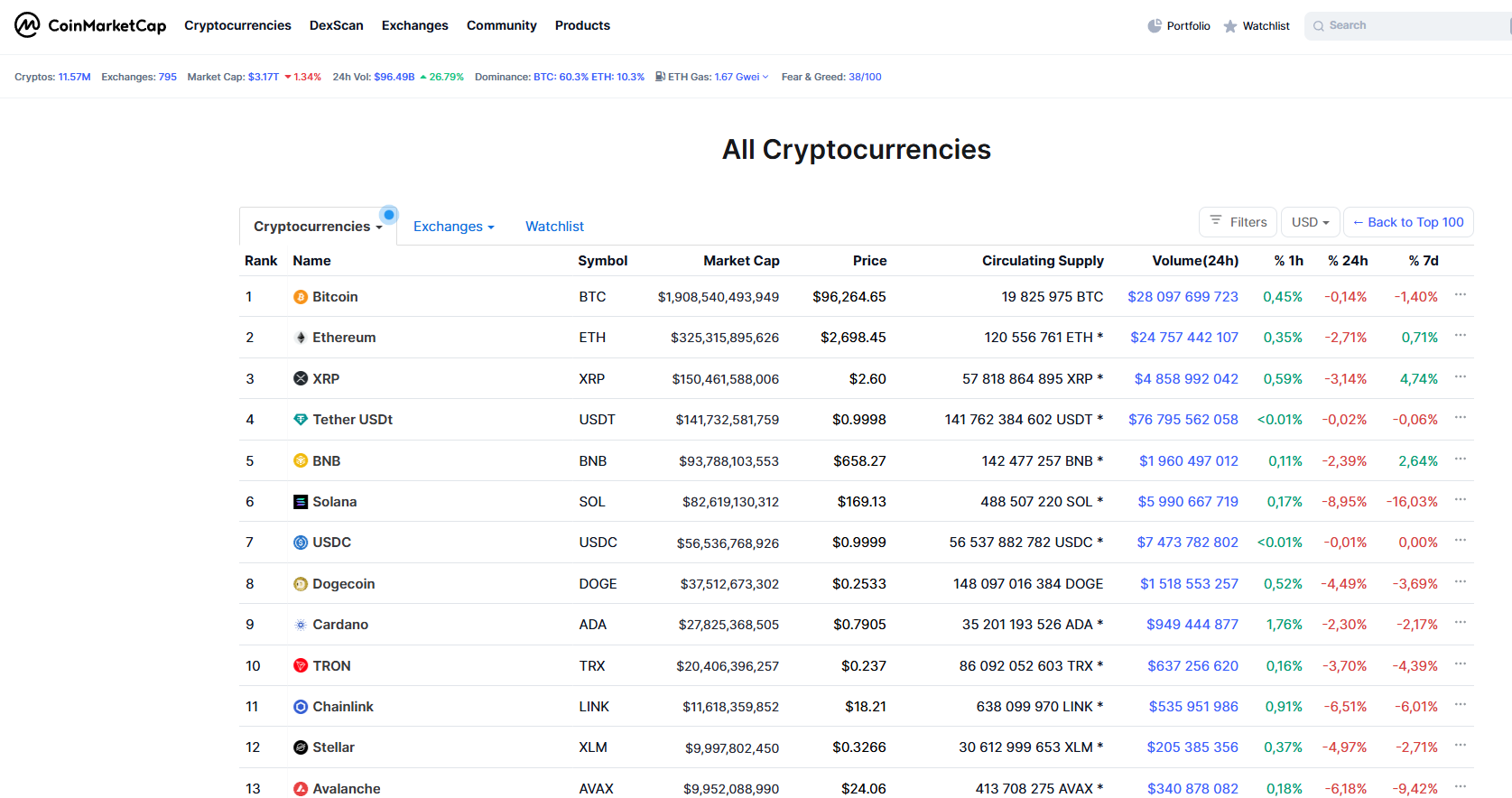
Task: Switch to the Watchlist tab
Action: [x=554, y=227]
